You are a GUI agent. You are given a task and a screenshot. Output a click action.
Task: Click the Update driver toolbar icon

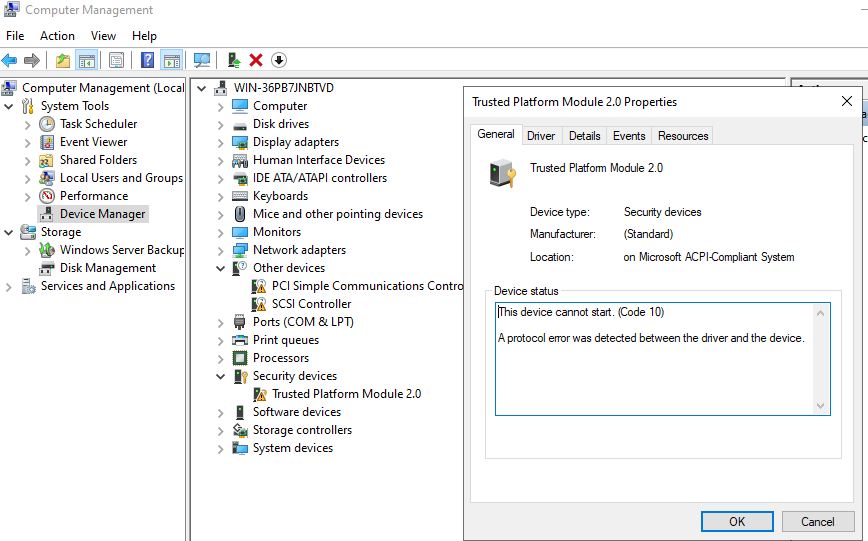point(234,60)
